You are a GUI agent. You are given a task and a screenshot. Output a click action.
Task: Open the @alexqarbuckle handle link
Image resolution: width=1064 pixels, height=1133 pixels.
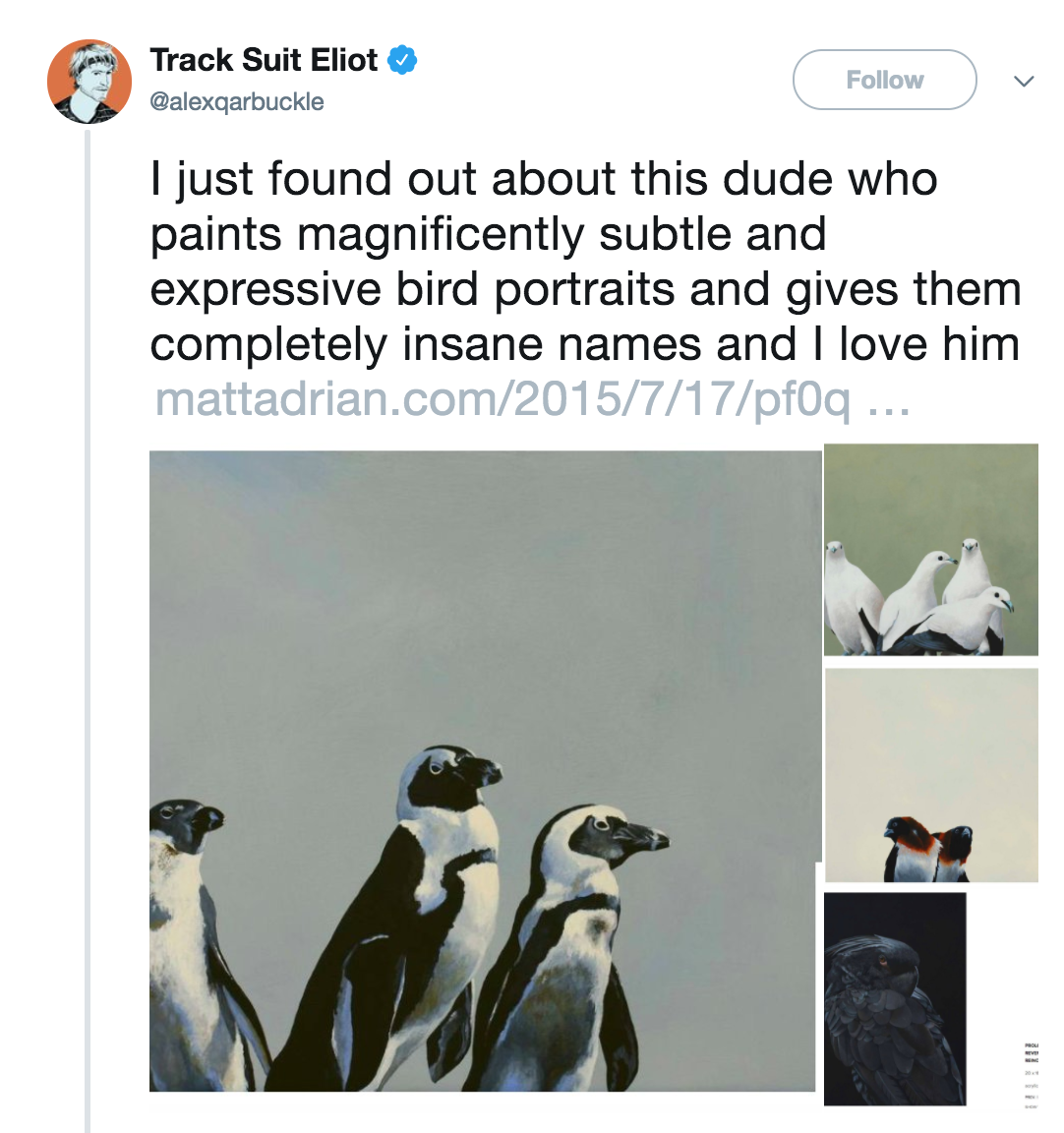tap(236, 101)
